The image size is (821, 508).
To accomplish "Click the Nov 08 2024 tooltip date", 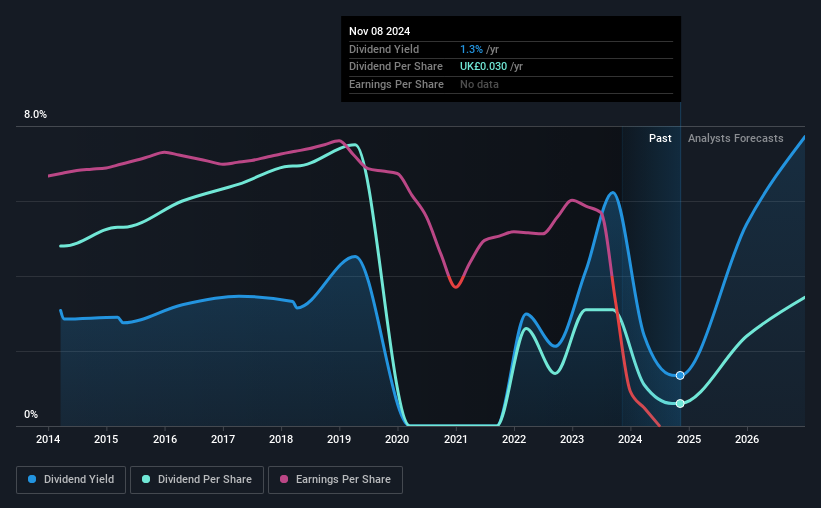I will (x=380, y=31).
